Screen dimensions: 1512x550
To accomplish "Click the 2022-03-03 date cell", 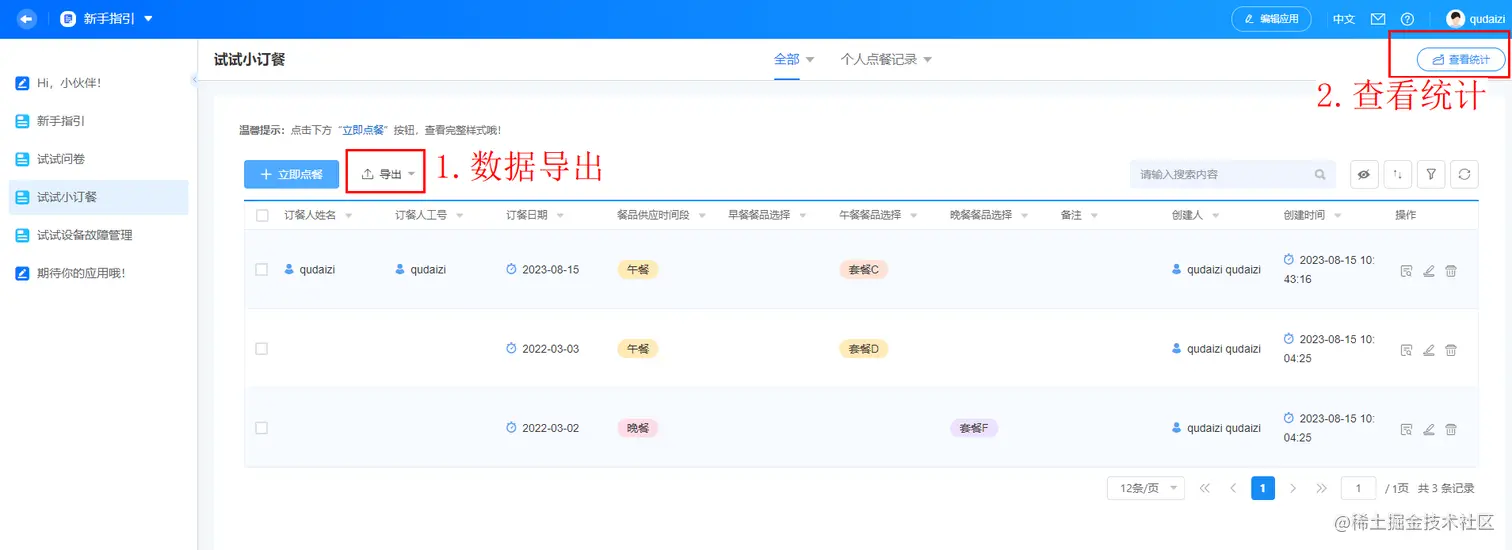I will 550,349.
